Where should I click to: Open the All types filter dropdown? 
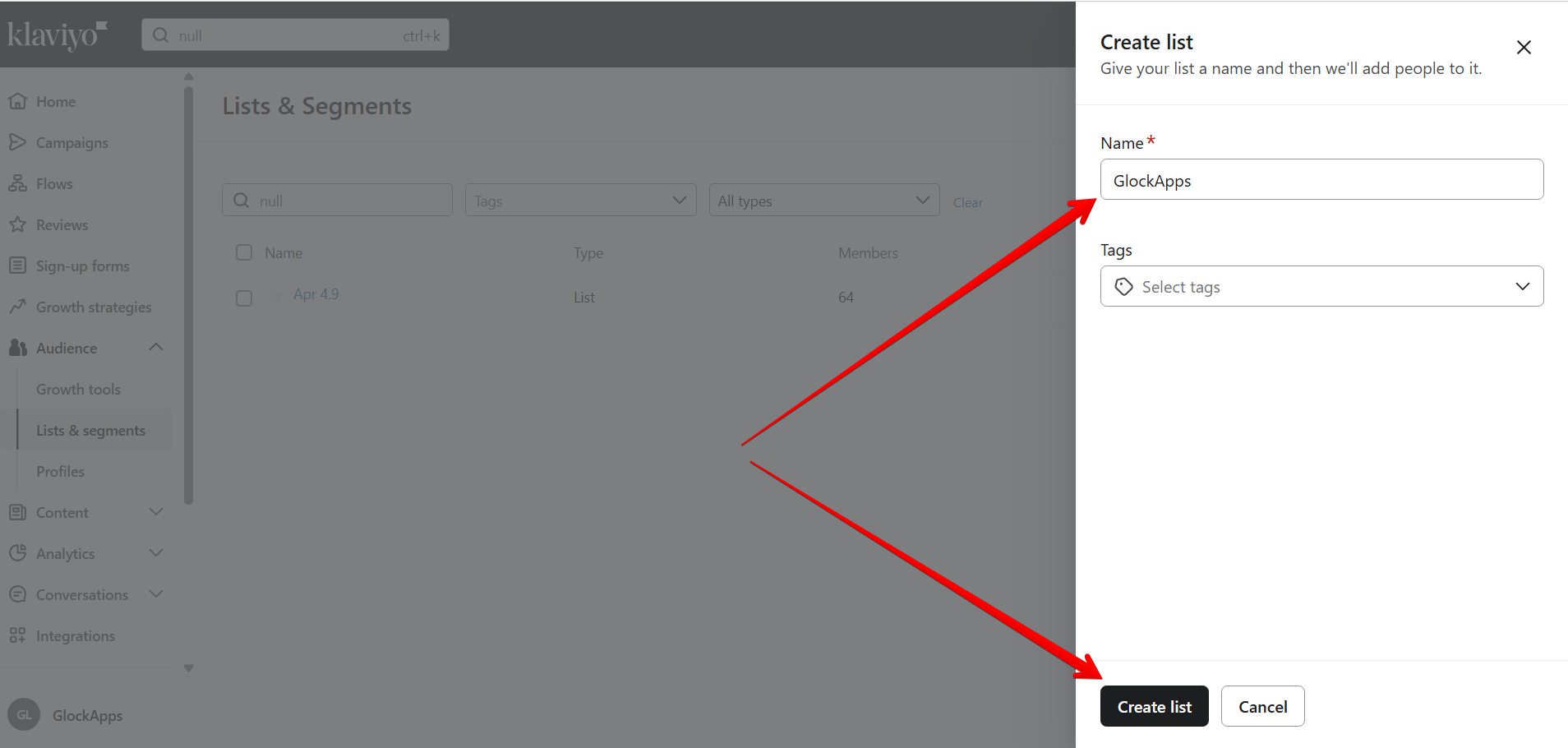(824, 200)
